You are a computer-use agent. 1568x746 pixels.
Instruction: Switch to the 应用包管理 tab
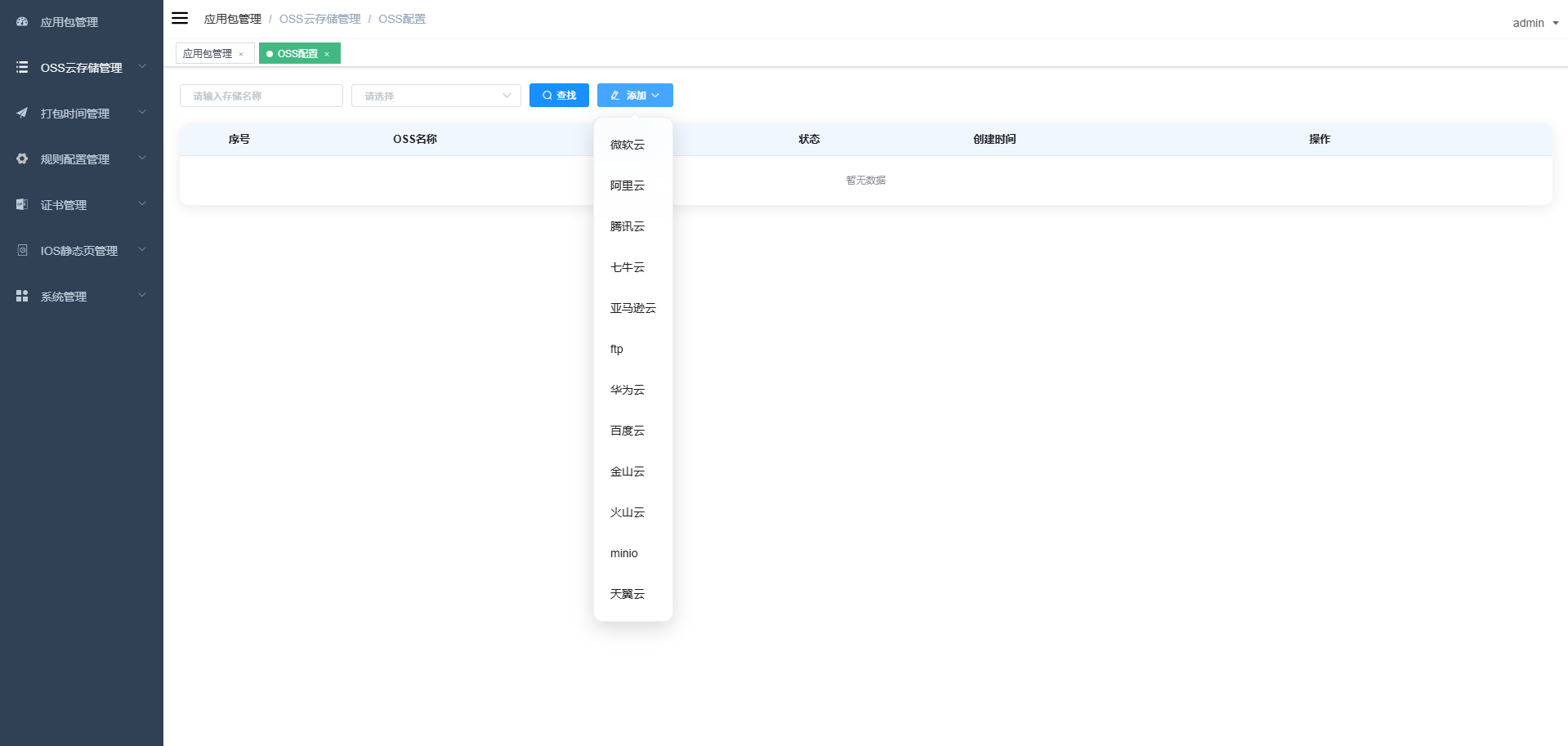click(208, 52)
